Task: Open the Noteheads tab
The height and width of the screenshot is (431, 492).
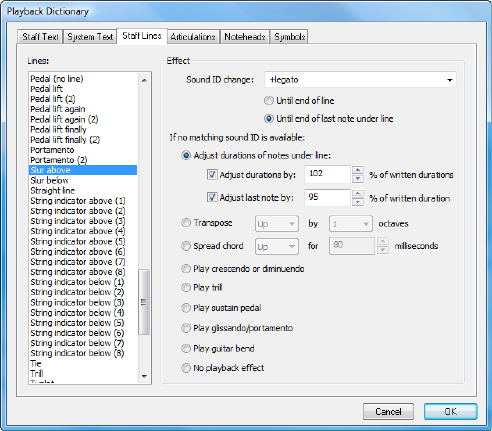Action: click(245, 37)
